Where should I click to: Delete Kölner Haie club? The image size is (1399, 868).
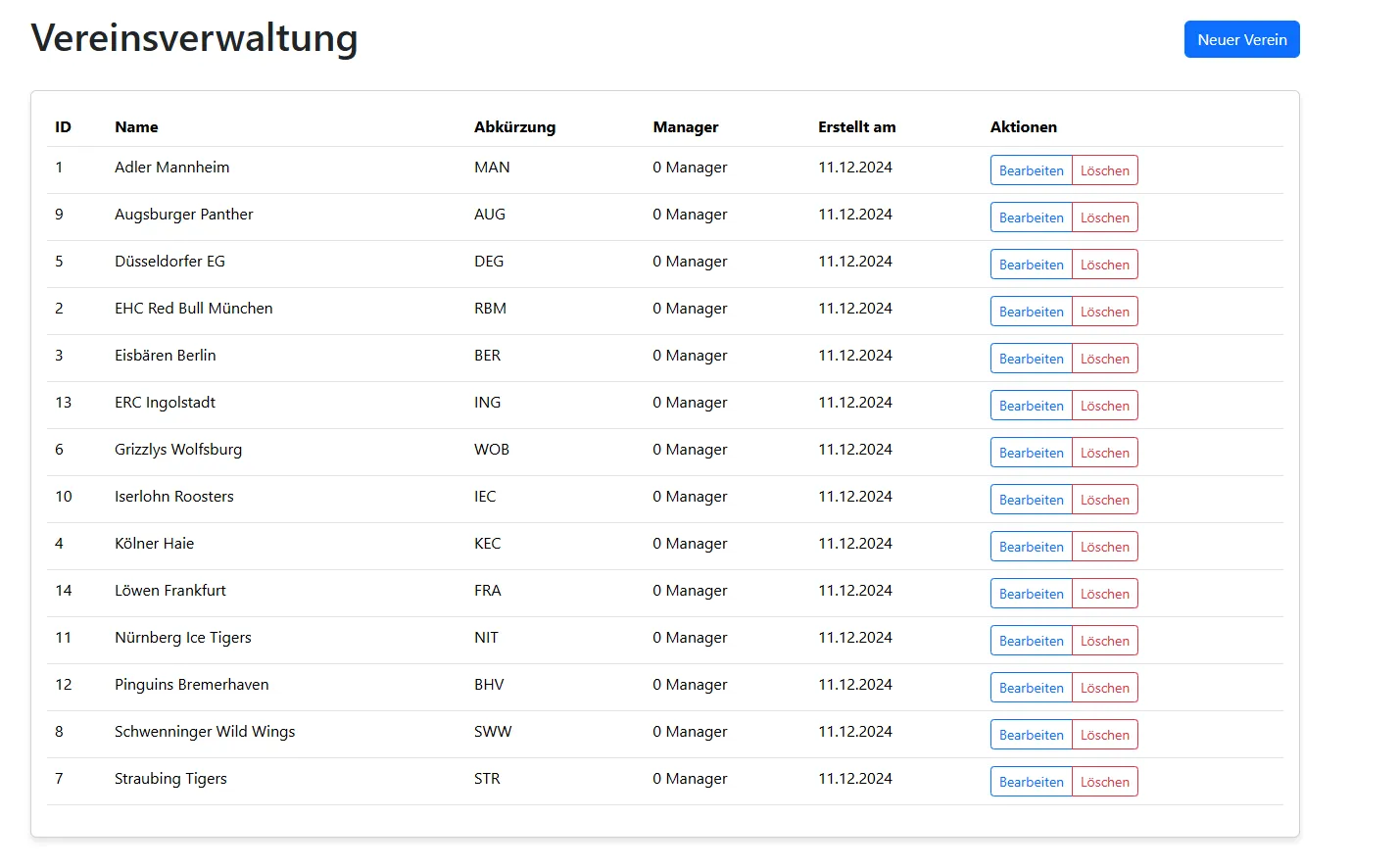1105,547
